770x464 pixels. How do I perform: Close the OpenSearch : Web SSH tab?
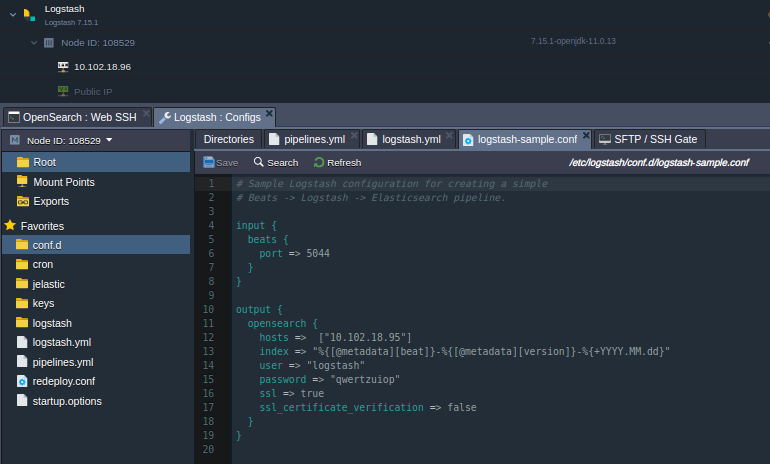(146, 113)
